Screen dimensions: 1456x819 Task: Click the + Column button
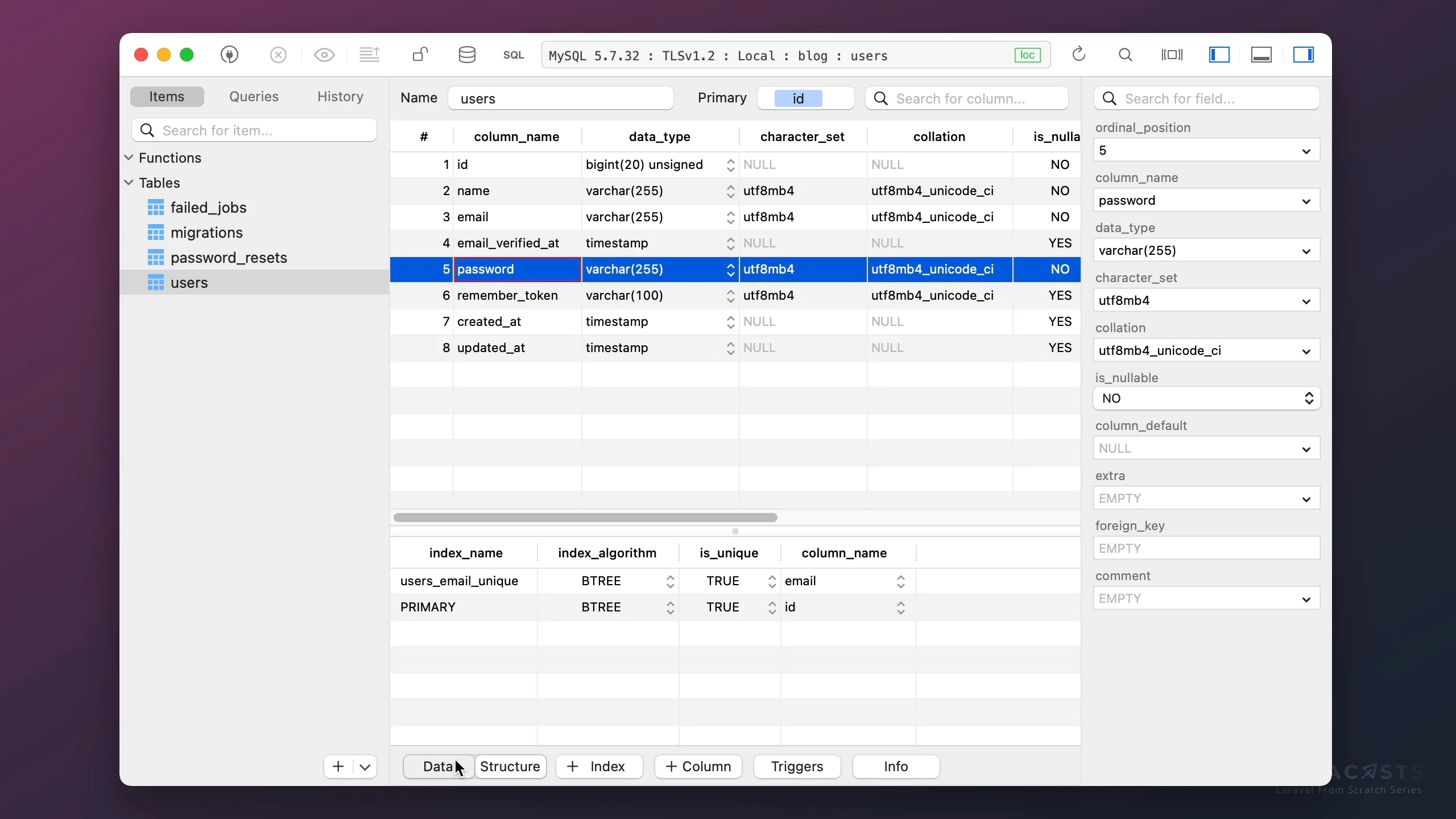698,766
